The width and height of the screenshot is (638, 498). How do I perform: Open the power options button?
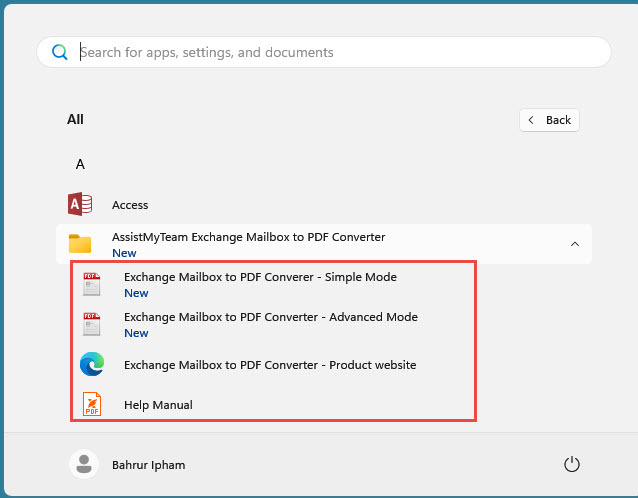tap(572, 464)
